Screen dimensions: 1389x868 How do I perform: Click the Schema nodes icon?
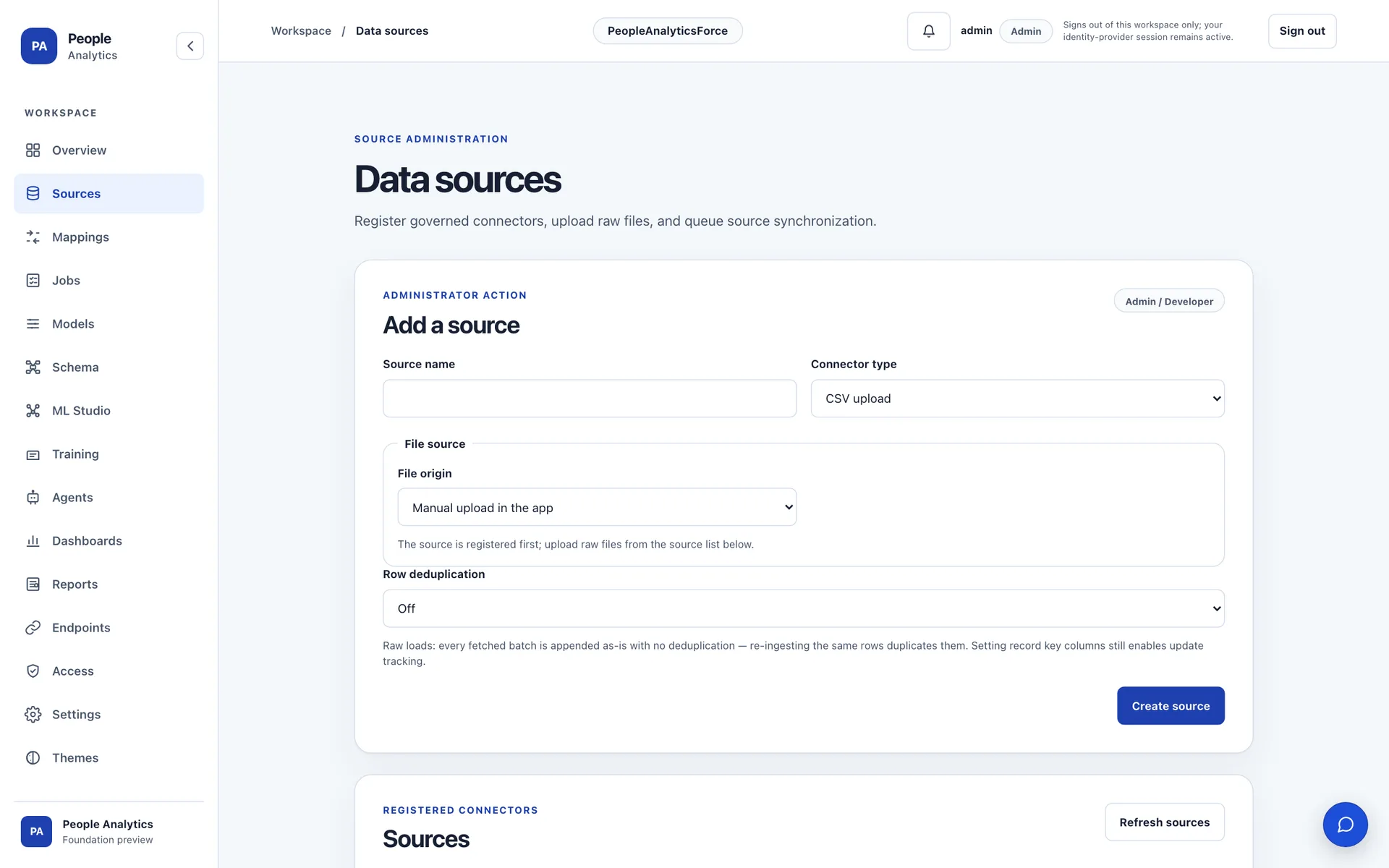coord(33,367)
